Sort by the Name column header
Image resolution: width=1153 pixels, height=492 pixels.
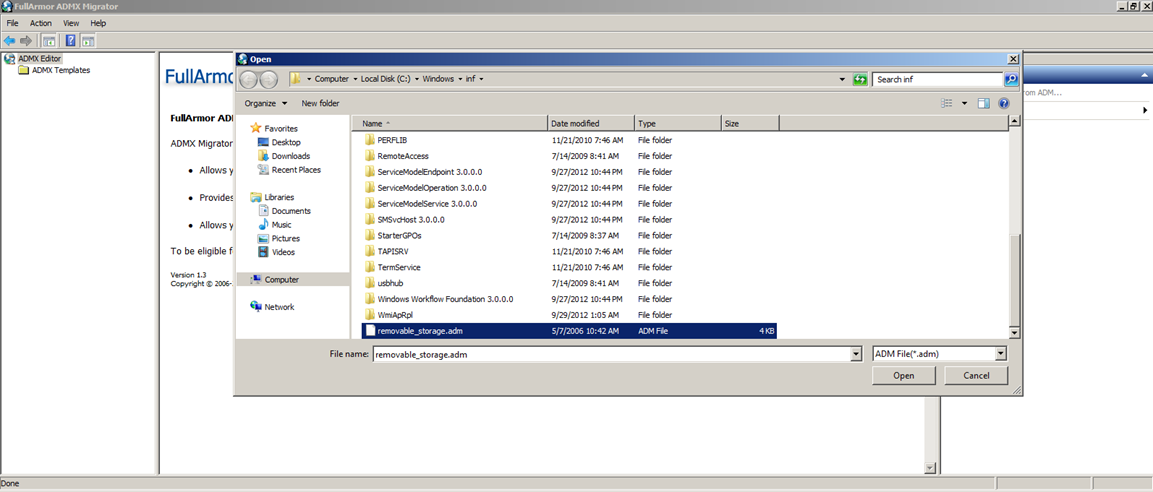click(450, 124)
